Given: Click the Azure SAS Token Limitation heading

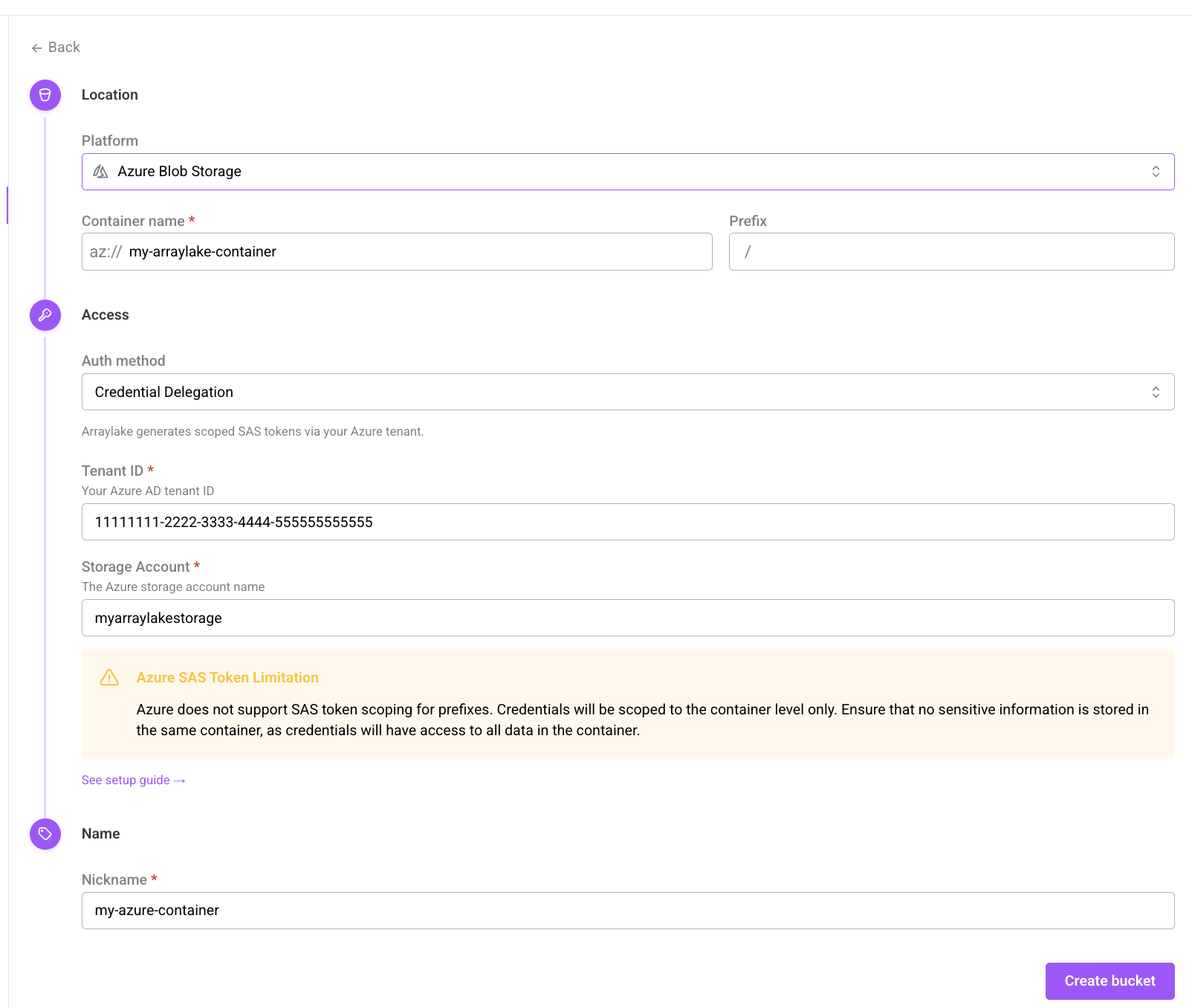Looking at the screenshot, I should click(227, 677).
